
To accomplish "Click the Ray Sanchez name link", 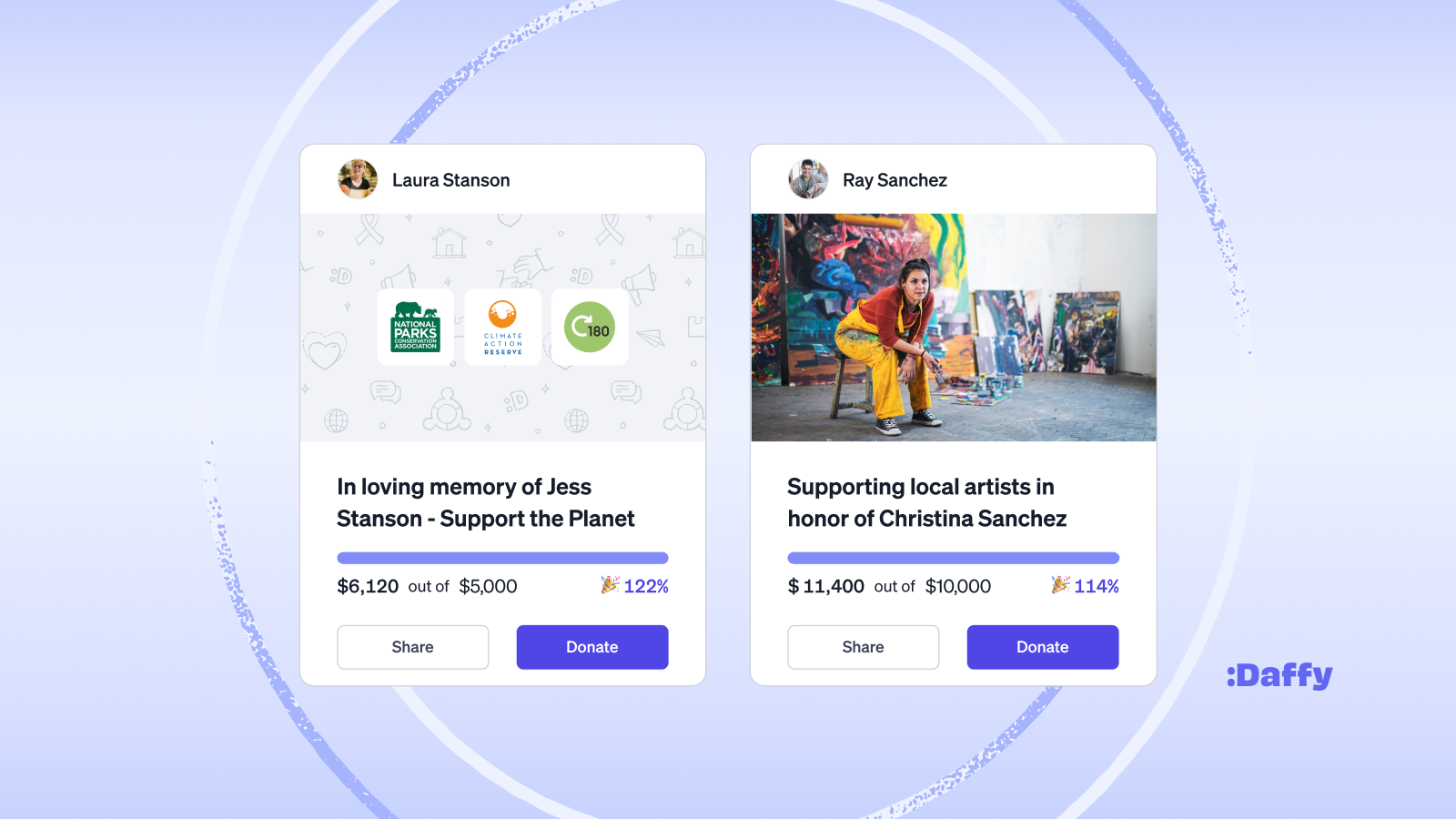I will tap(895, 180).
